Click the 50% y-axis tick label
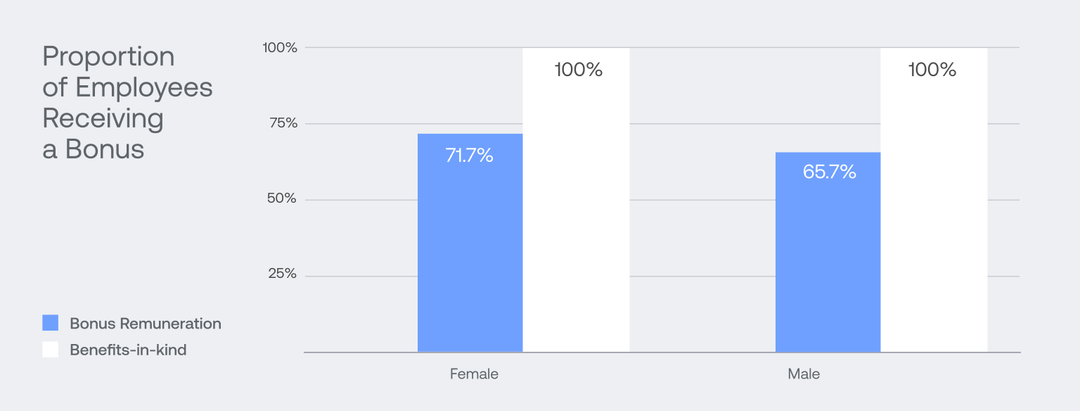 click(282, 199)
